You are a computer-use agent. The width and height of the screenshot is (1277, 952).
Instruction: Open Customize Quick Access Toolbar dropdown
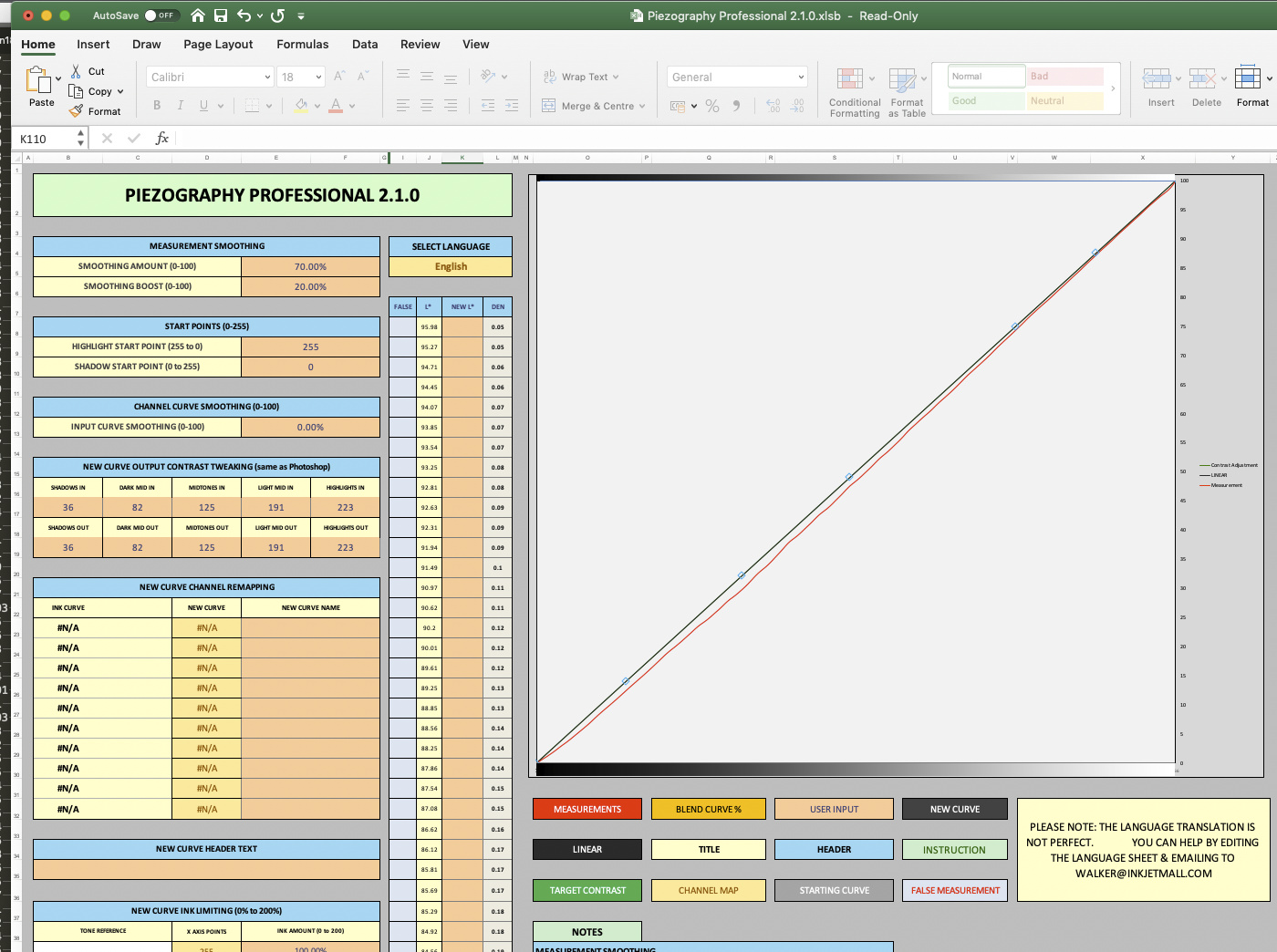[x=301, y=16]
